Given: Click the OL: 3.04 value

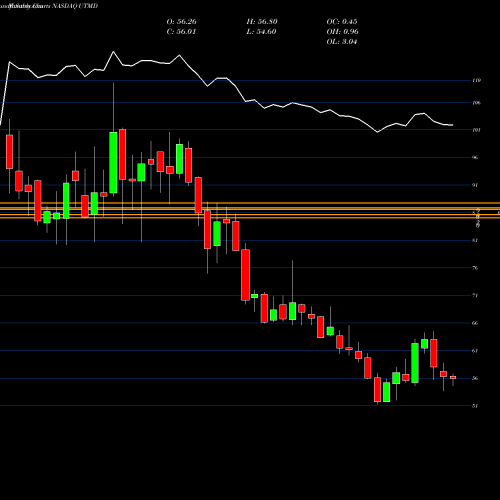Looking at the screenshot, I should (x=342, y=42).
